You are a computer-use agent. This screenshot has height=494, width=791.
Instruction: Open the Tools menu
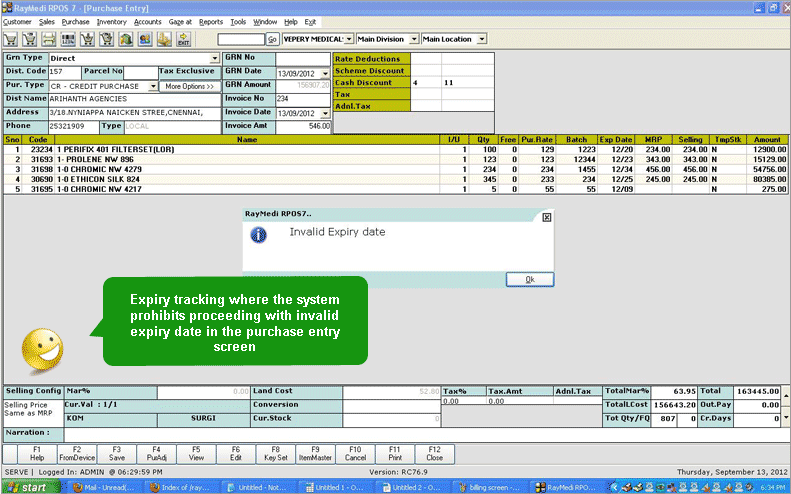coord(238,22)
